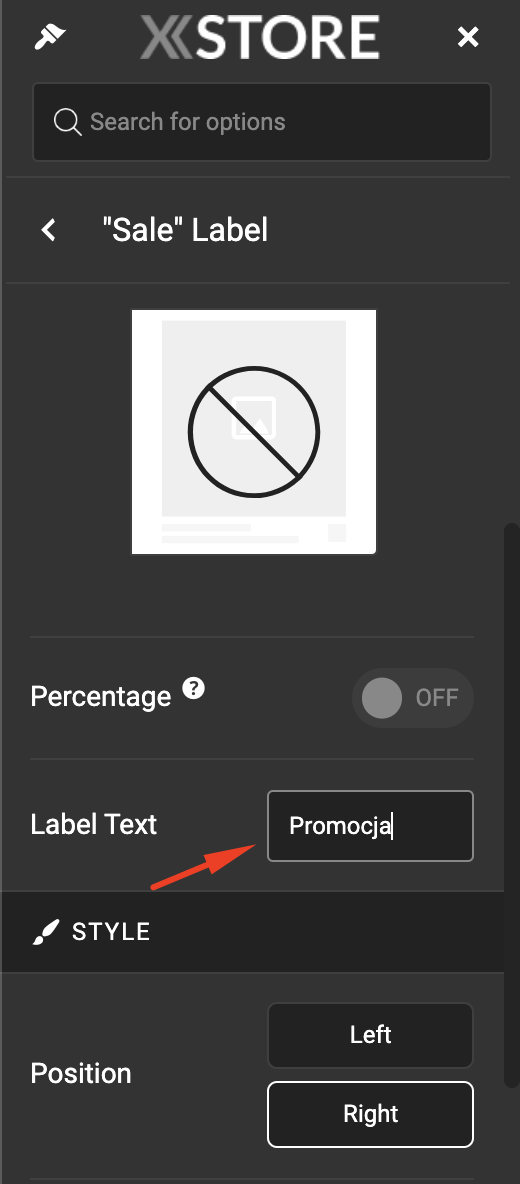The image size is (520, 1184).
Task: Open the Percentage help question mark
Action: pyautogui.click(x=194, y=689)
